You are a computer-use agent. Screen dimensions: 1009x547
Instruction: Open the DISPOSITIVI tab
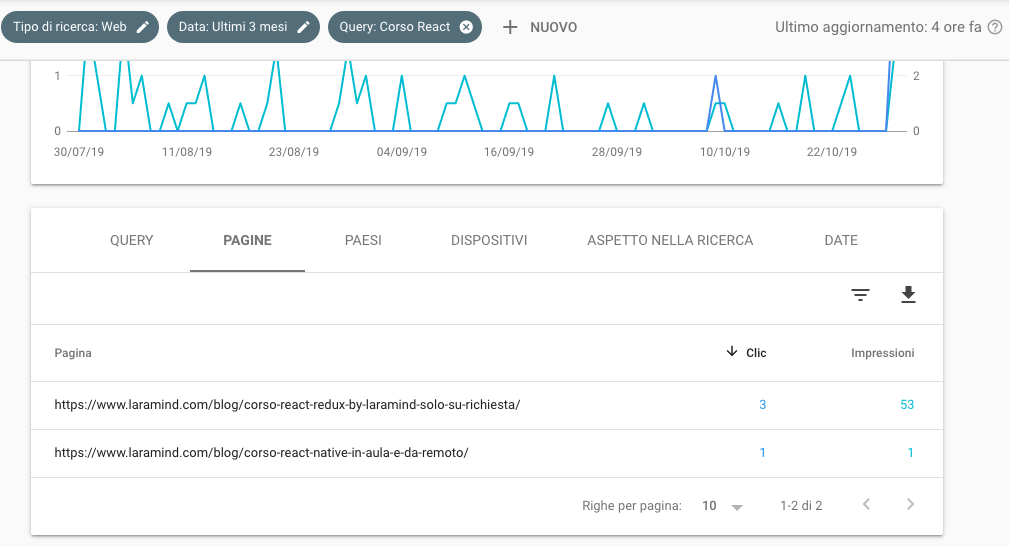pos(489,240)
